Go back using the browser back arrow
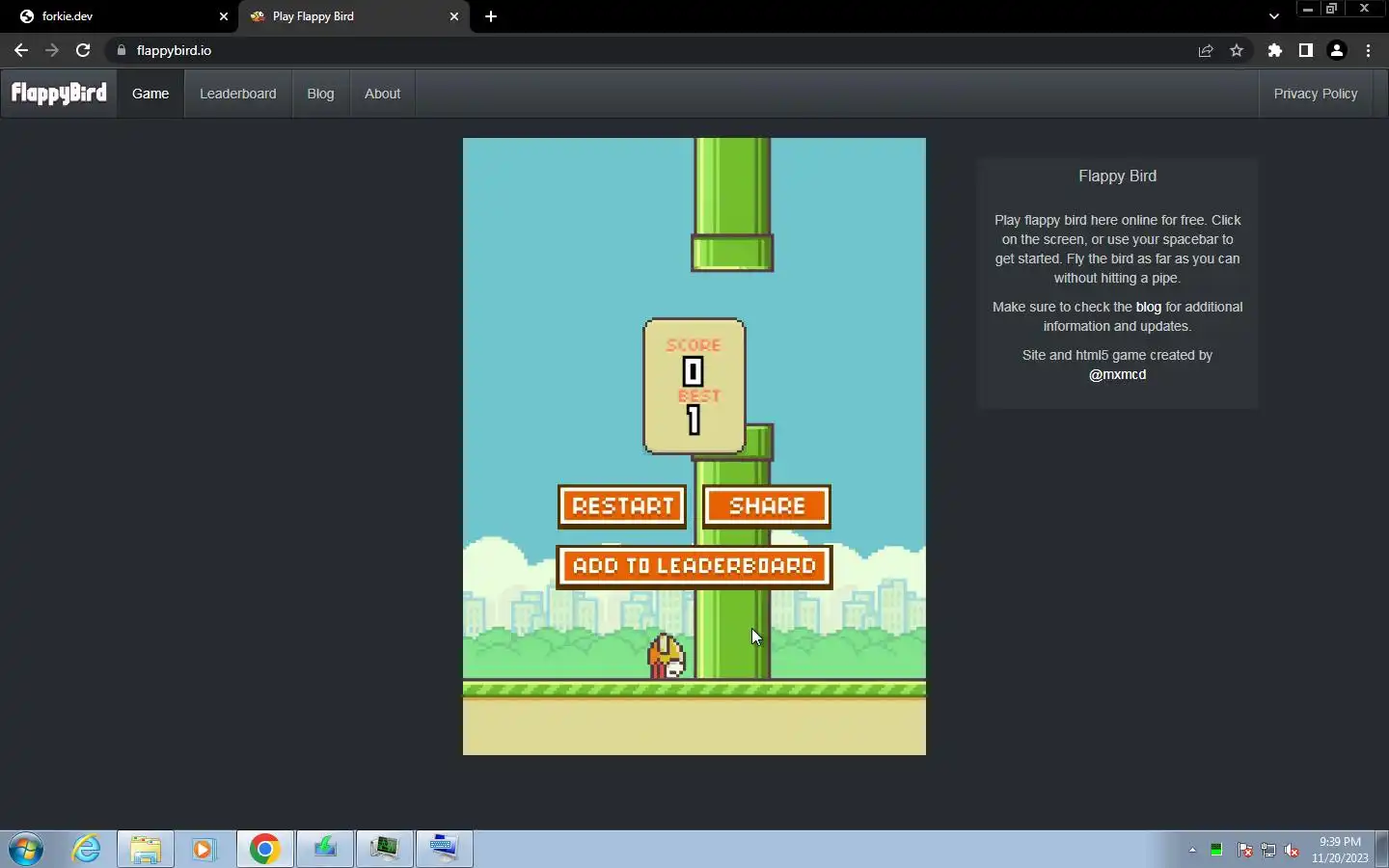1389x868 pixels. 21,50
